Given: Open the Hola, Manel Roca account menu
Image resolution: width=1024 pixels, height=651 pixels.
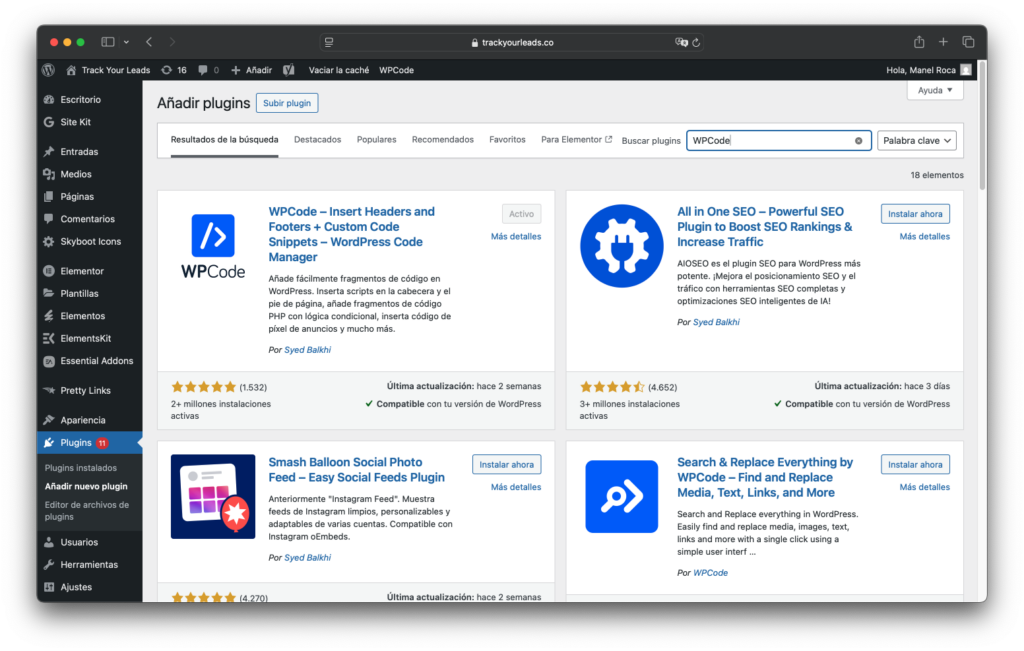Looking at the screenshot, I should (x=928, y=70).
